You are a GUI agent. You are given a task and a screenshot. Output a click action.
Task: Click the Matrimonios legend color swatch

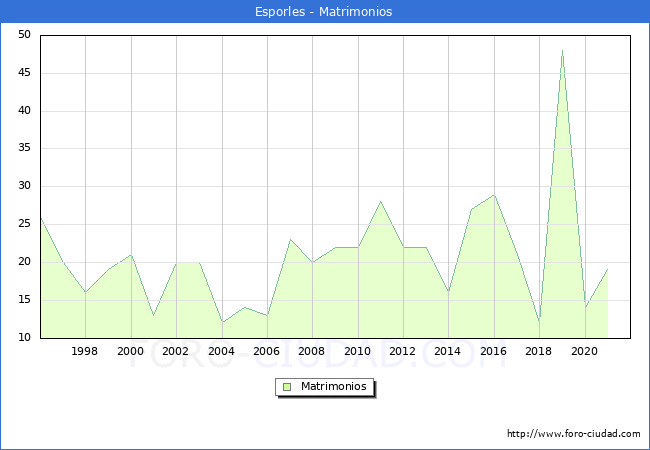[287, 387]
